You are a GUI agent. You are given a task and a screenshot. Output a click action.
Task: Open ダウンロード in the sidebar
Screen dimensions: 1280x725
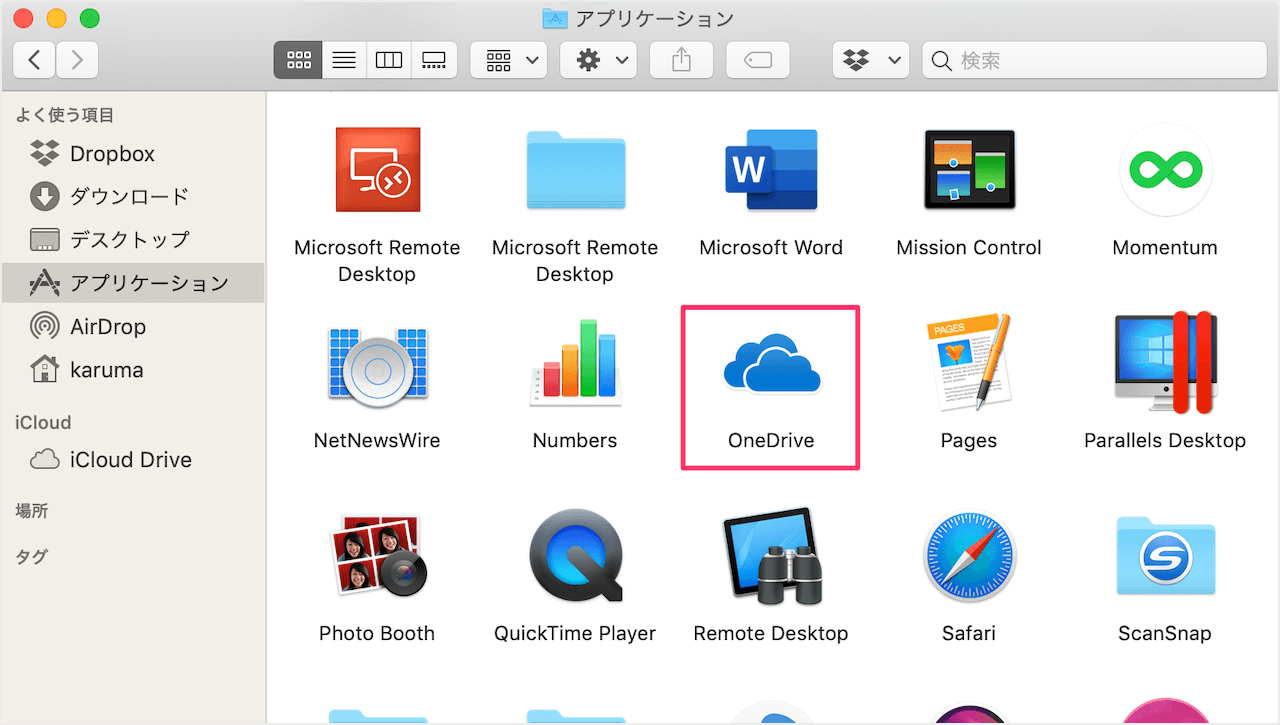click(133, 196)
